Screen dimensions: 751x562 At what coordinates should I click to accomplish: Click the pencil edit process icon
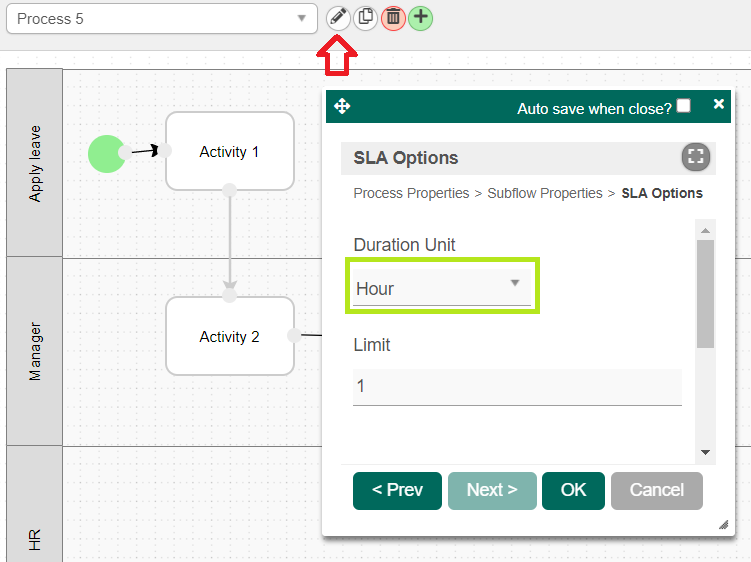point(339,17)
